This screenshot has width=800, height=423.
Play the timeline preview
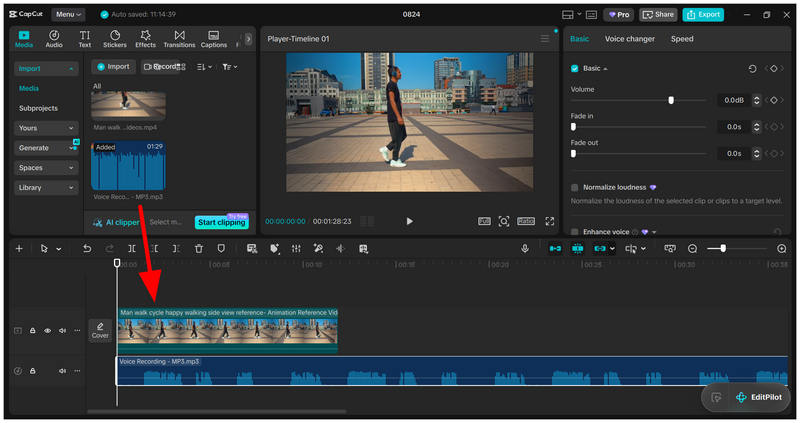coord(409,221)
